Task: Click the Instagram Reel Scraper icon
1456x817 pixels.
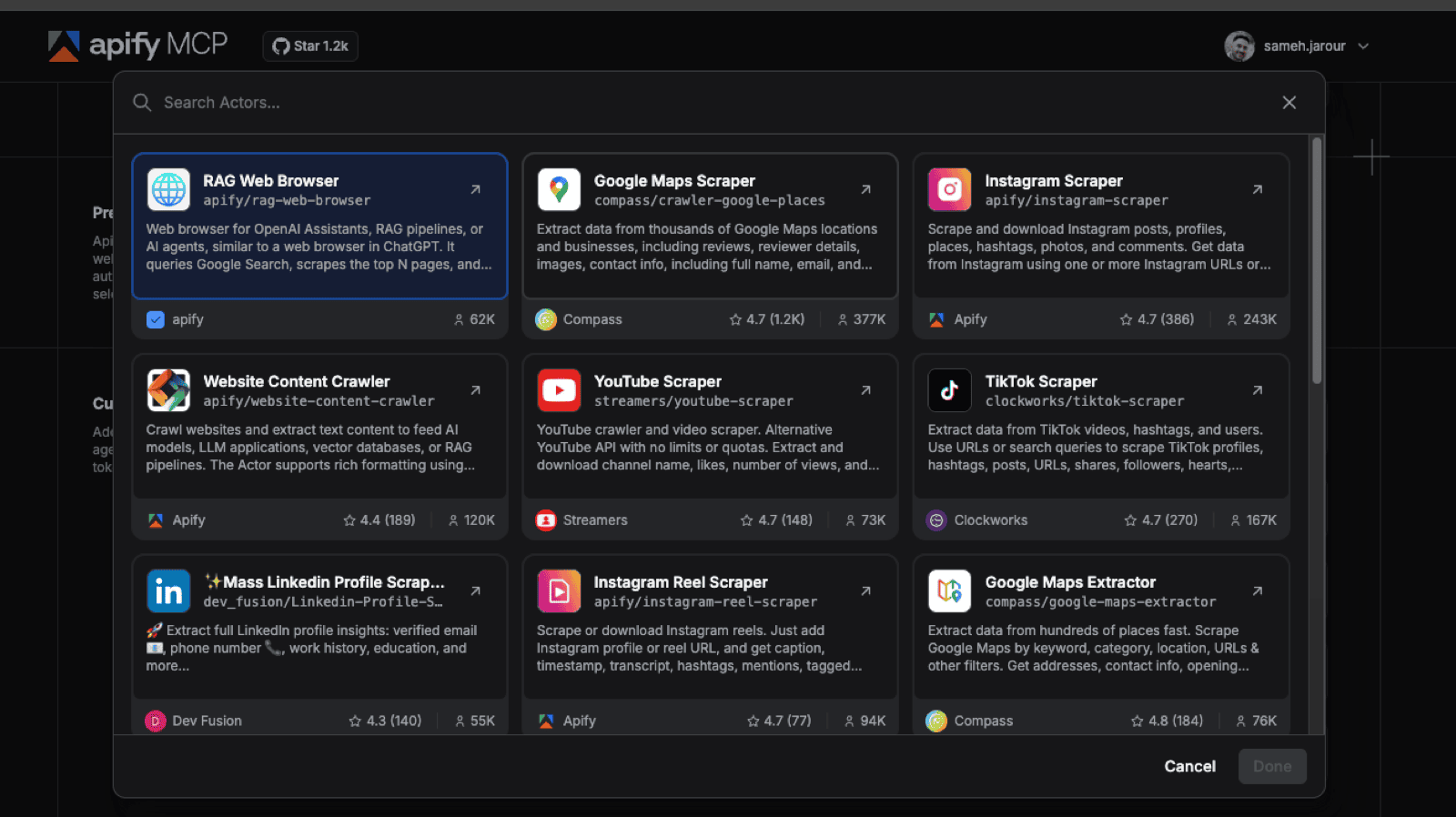Action: click(559, 591)
